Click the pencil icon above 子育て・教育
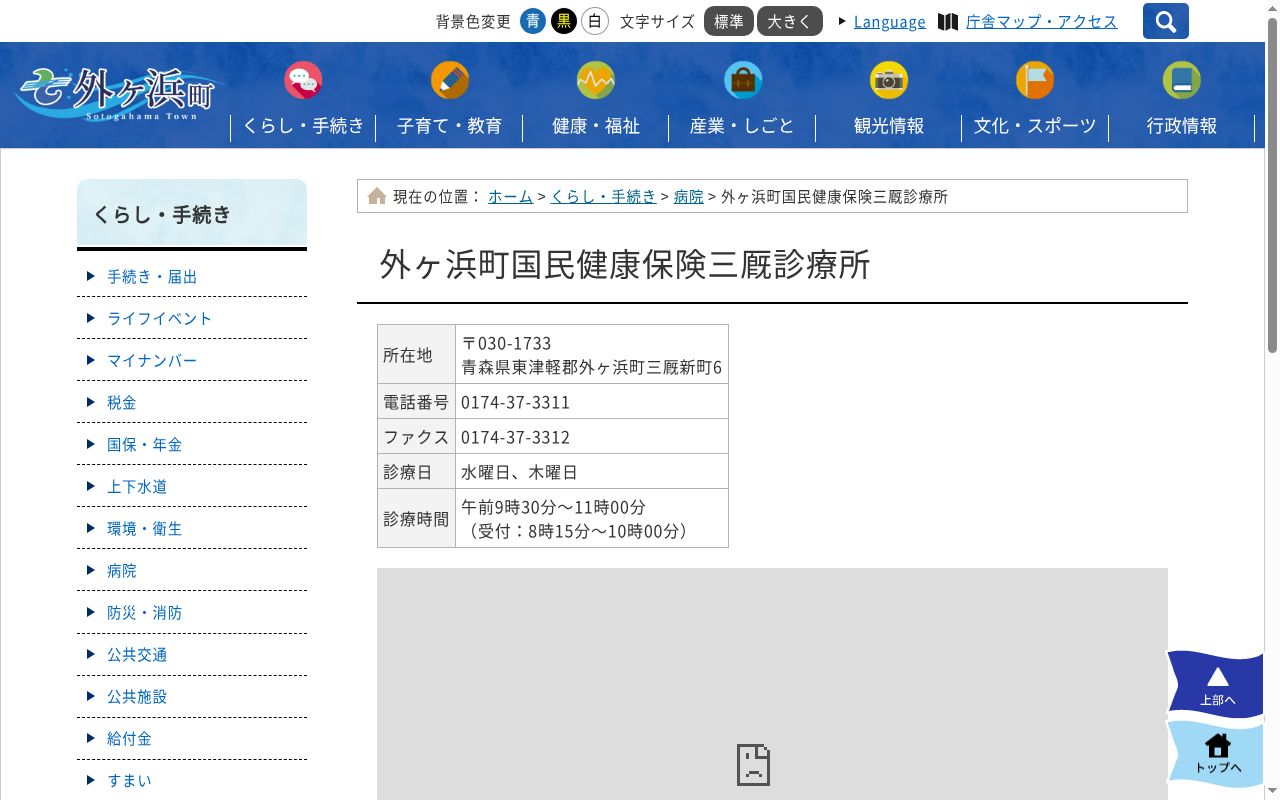Image resolution: width=1280 pixels, height=800 pixels. [450, 80]
